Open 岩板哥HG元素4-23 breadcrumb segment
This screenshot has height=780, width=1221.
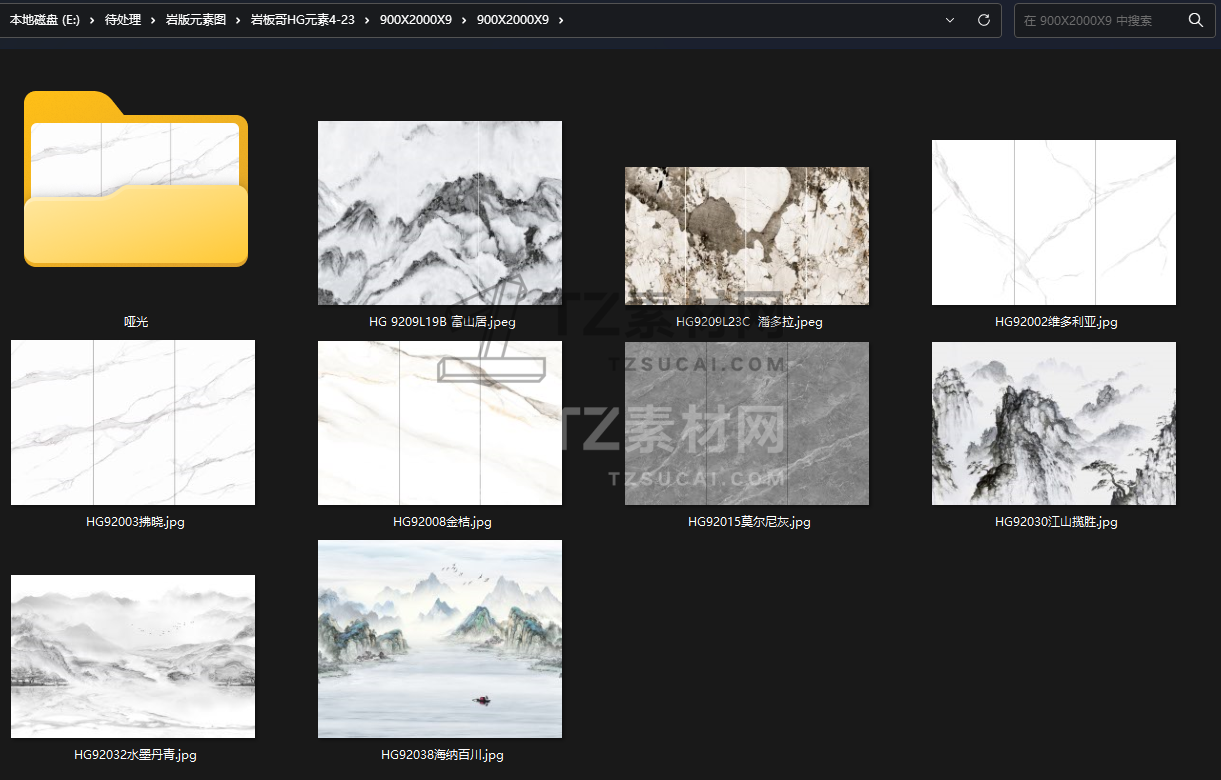coord(302,20)
